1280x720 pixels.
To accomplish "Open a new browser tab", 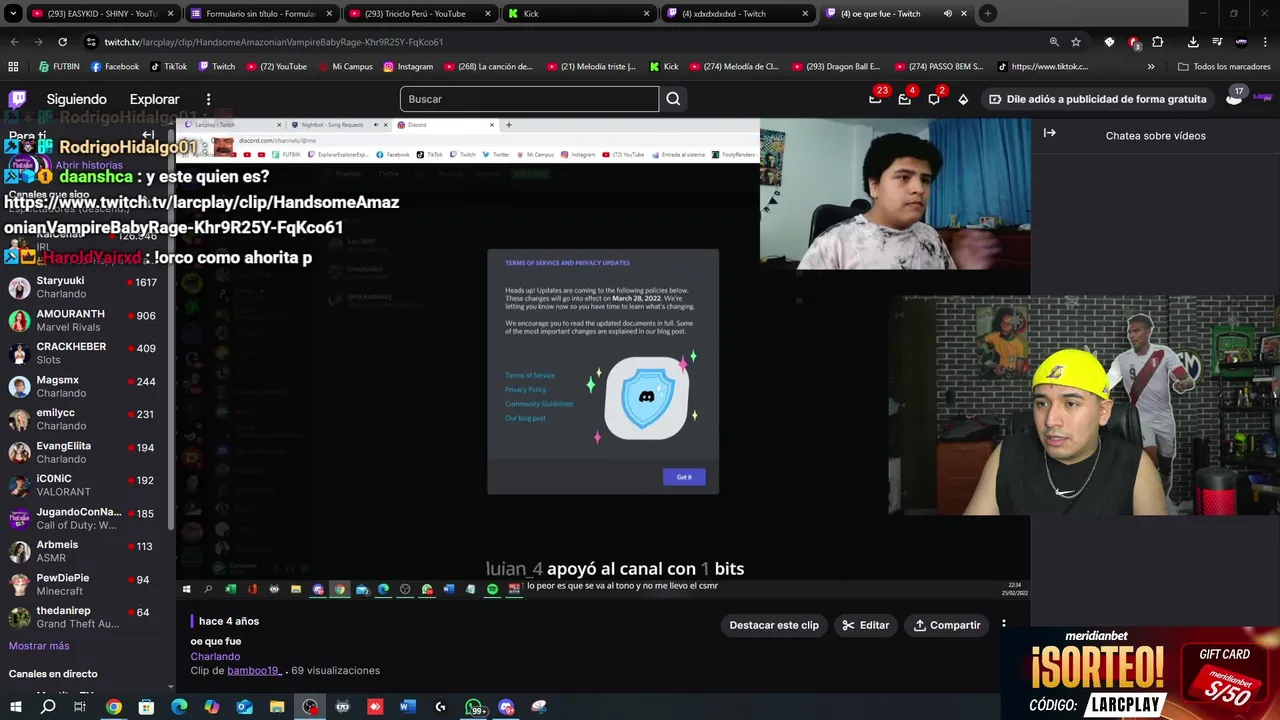I will (x=987, y=14).
